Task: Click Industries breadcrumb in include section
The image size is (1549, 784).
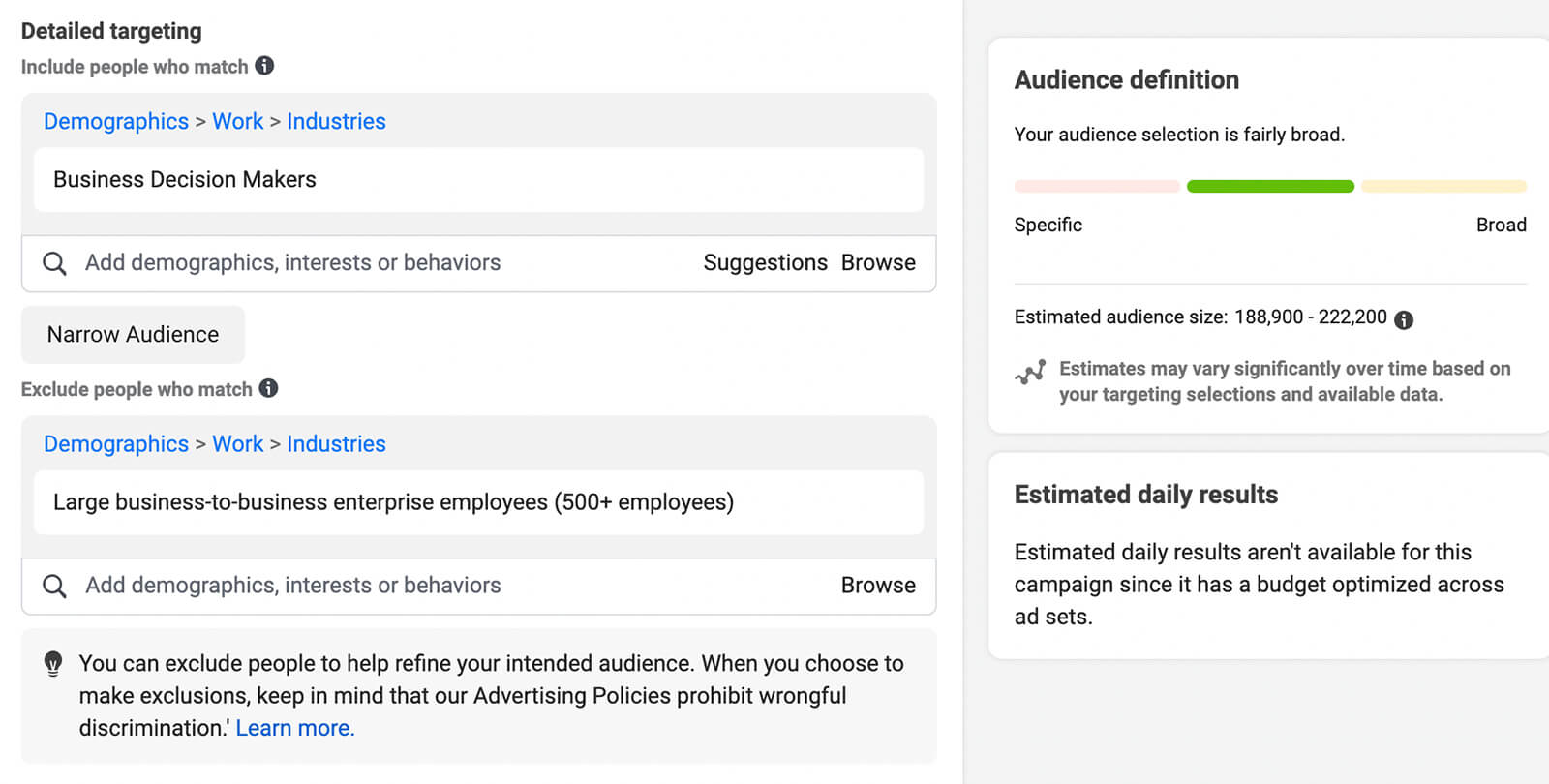Action: pyautogui.click(x=336, y=122)
